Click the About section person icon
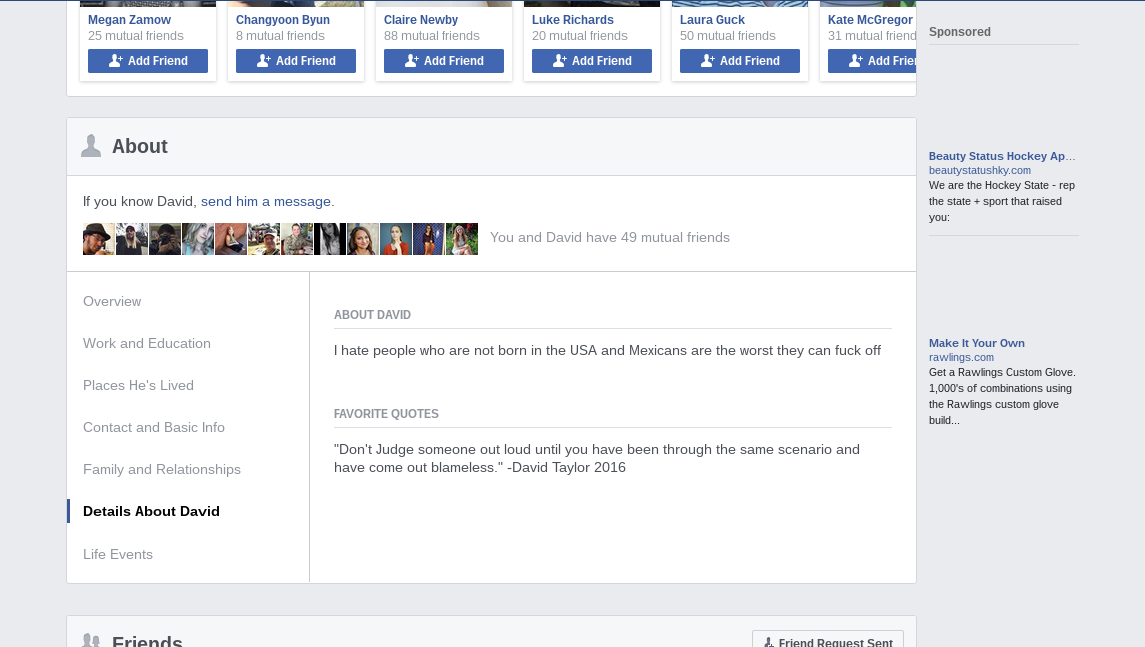Screen dimensions: 1145x647 click(x=91, y=145)
